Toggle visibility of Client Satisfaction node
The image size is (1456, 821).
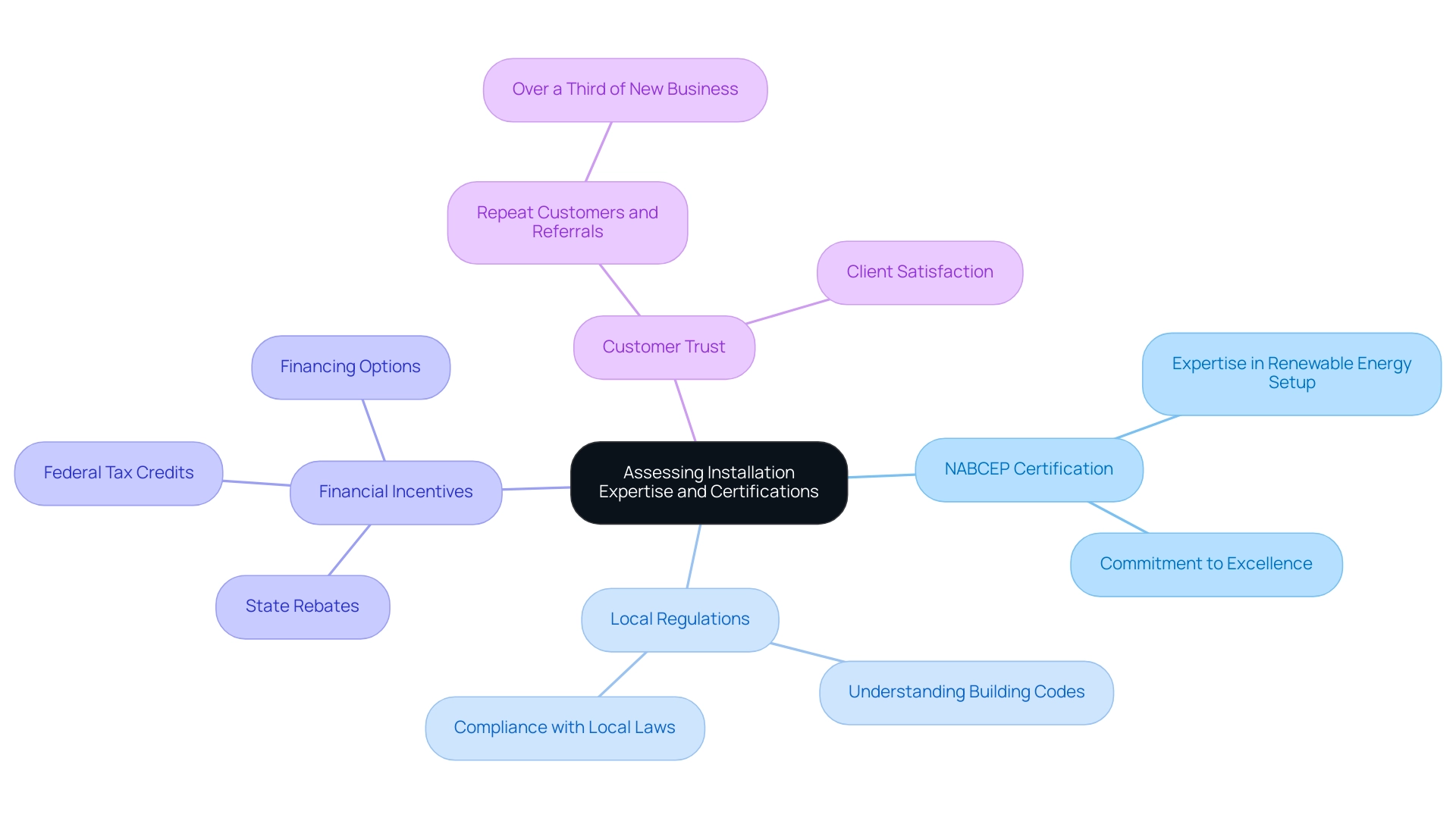point(919,271)
